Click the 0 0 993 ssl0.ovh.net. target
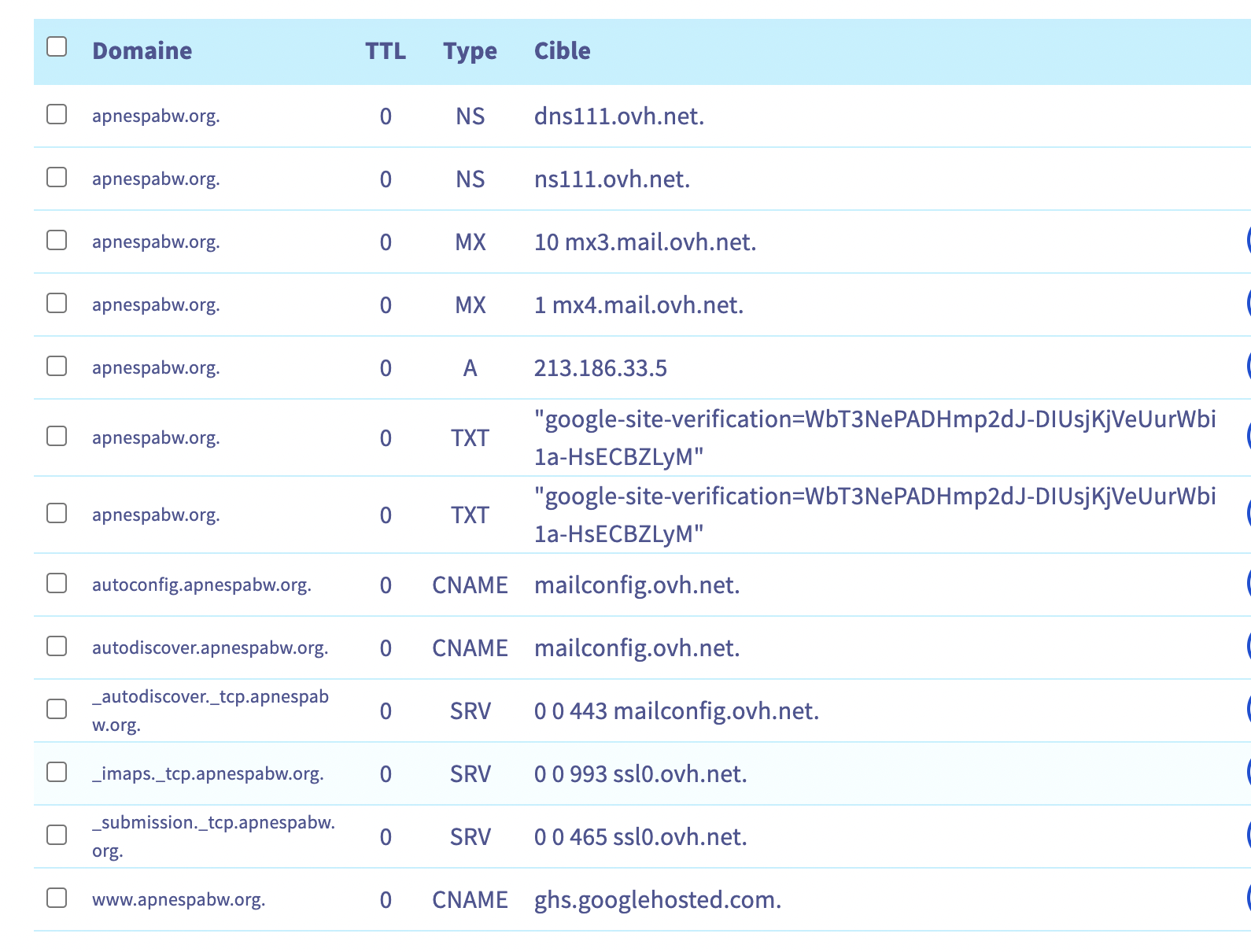This screenshot has height=952, width=1251. pyautogui.click(x=640, y=774)
